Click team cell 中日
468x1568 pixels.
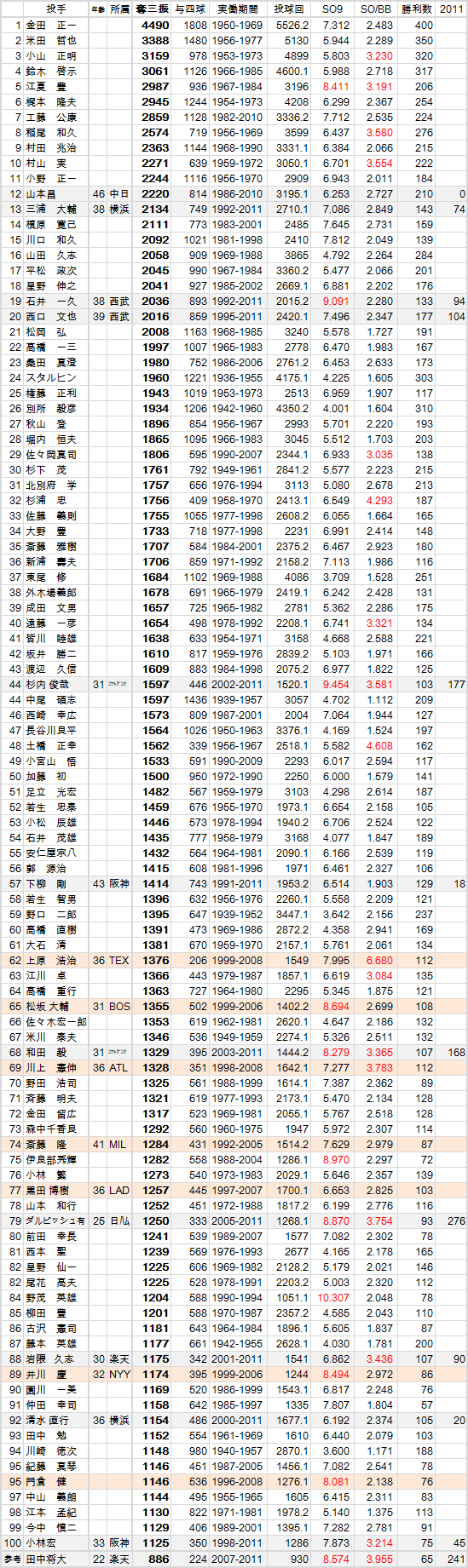(x=119, y=193)
